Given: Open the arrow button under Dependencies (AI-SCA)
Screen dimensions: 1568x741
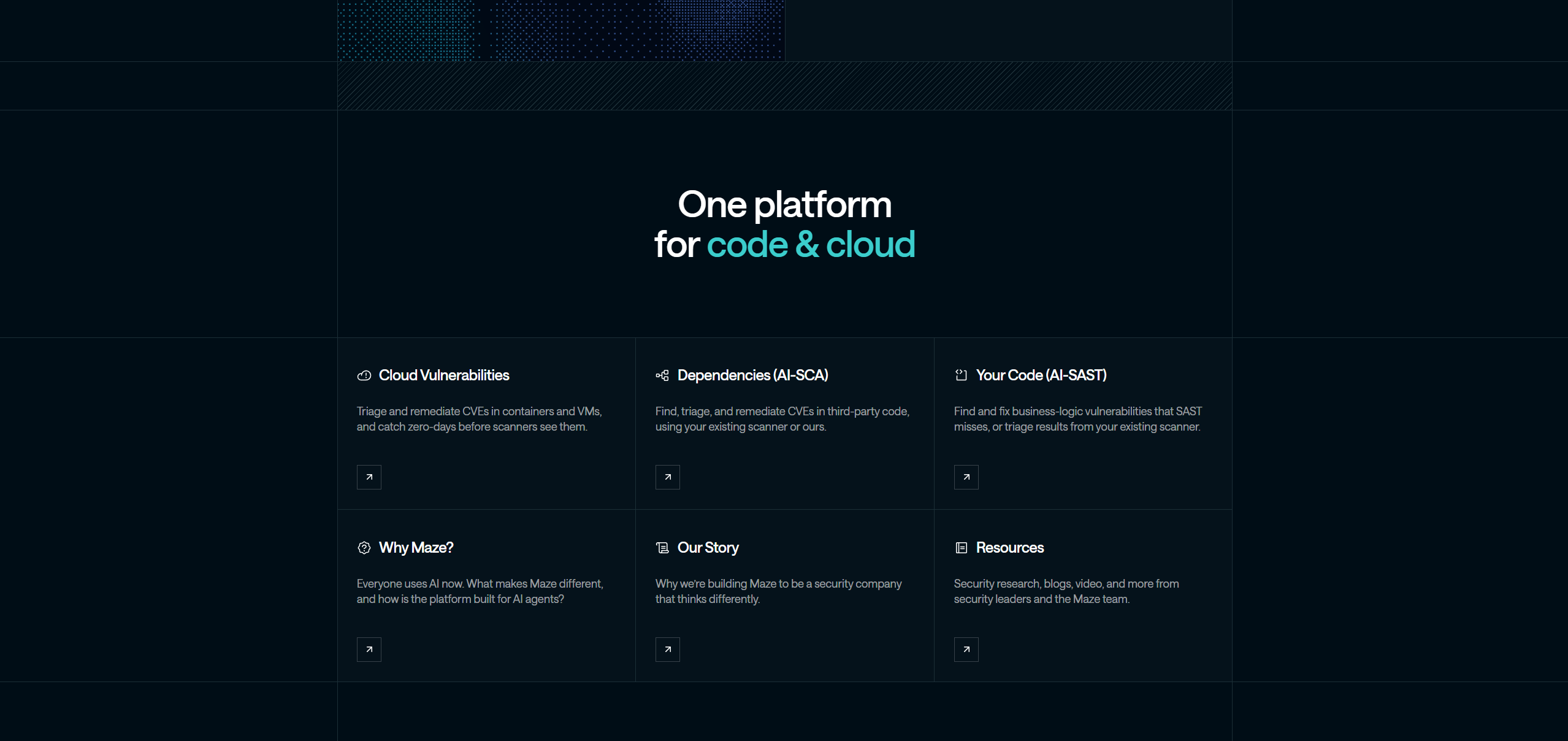Looking at the screenshot, I should pos(668,477).
